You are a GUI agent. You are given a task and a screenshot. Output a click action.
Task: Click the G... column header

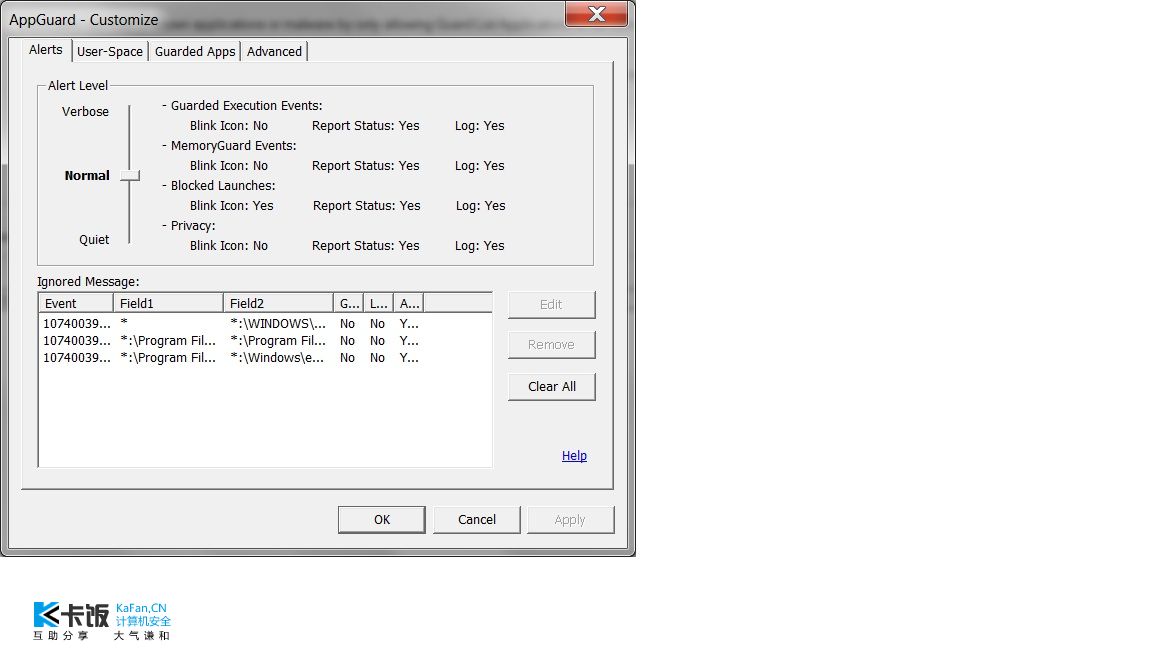[x=349, y=303]
